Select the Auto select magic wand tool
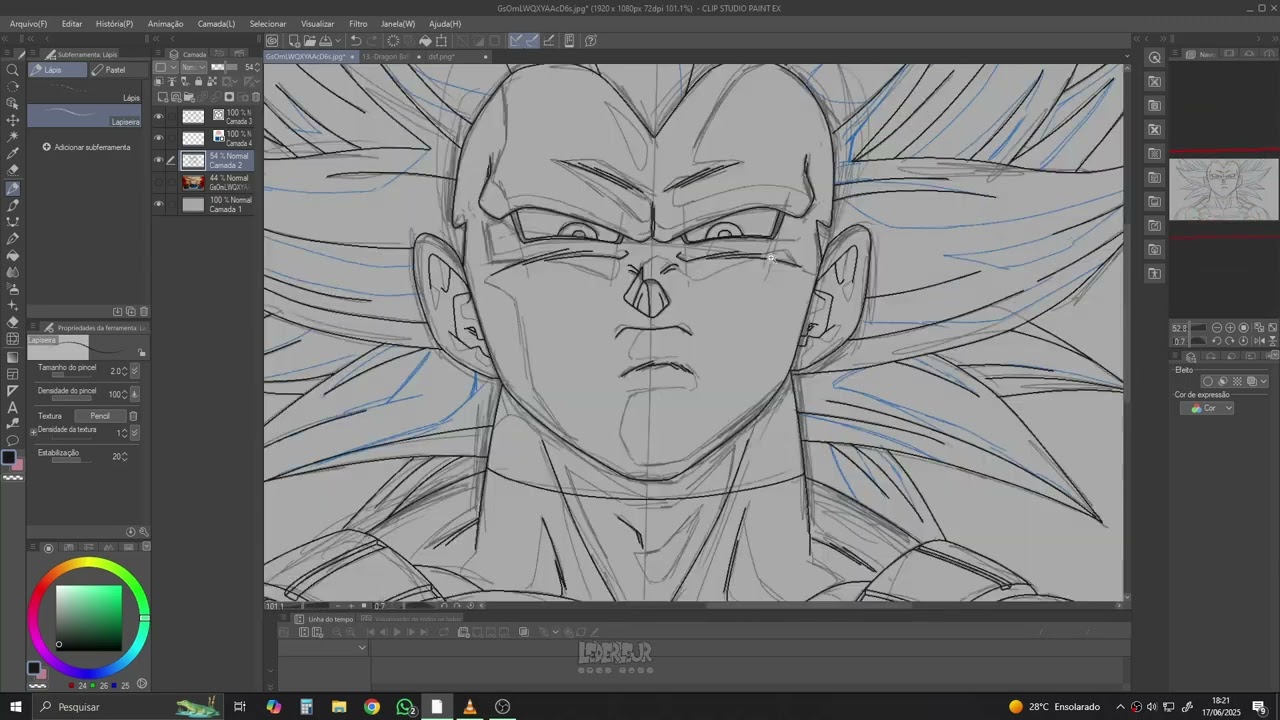This screenshot has width=1280, height=720. click(x=13, y=137)
